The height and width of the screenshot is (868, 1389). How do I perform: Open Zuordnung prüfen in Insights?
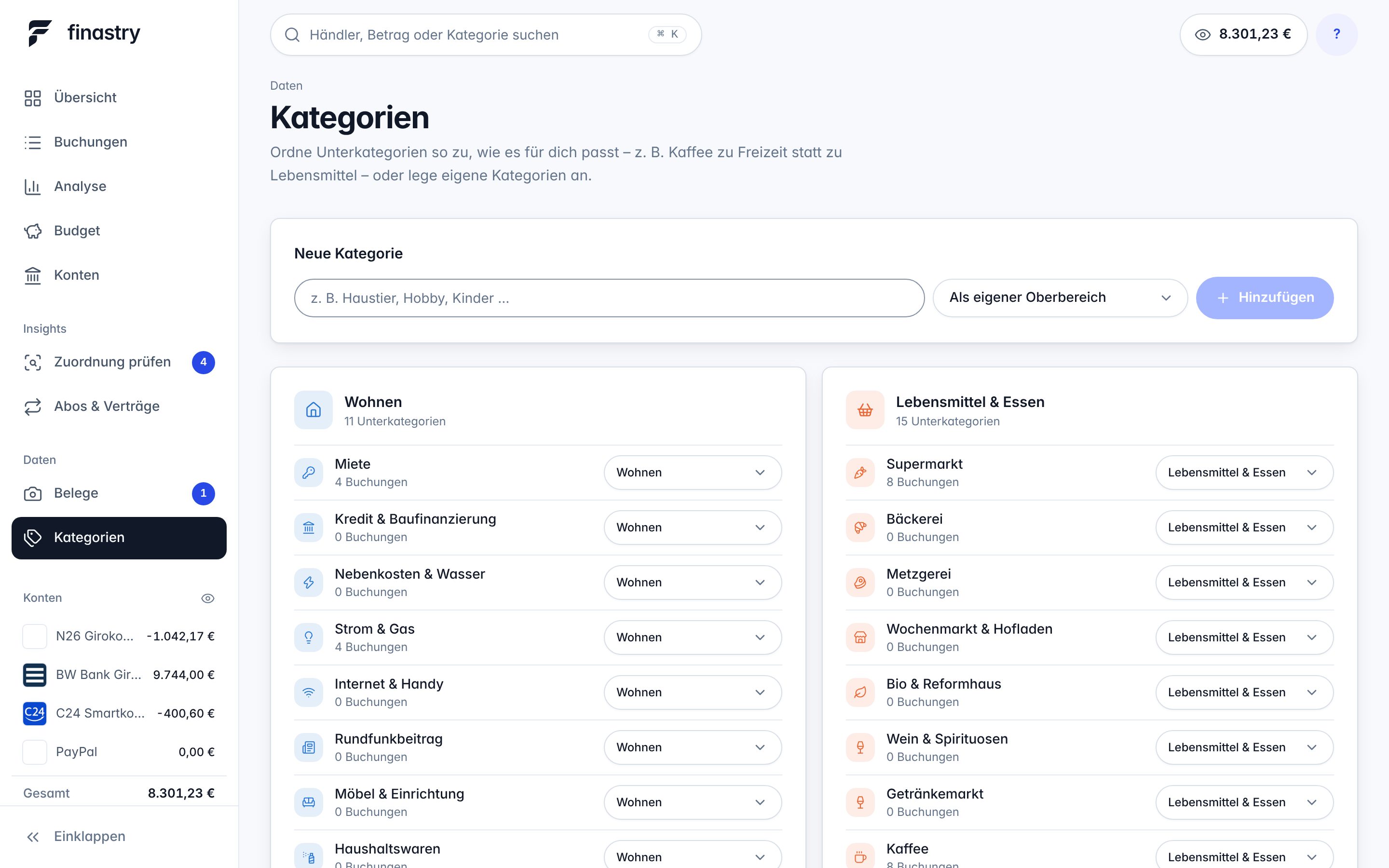click(x=119, y=362)
